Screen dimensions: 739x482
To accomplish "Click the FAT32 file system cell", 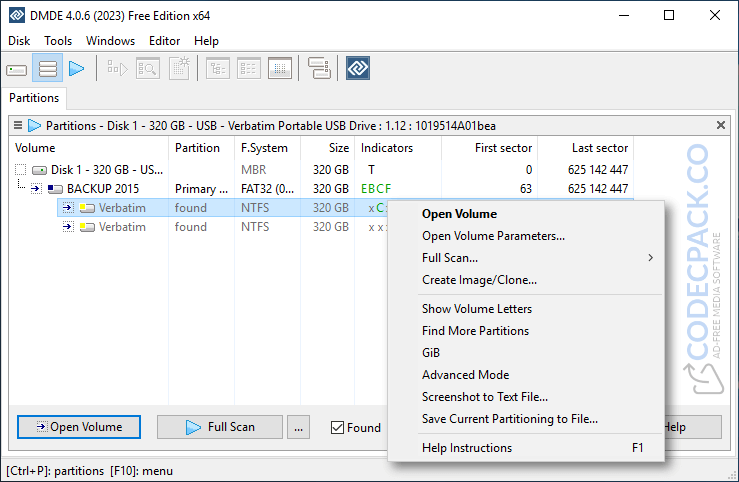I will (267, 189).
